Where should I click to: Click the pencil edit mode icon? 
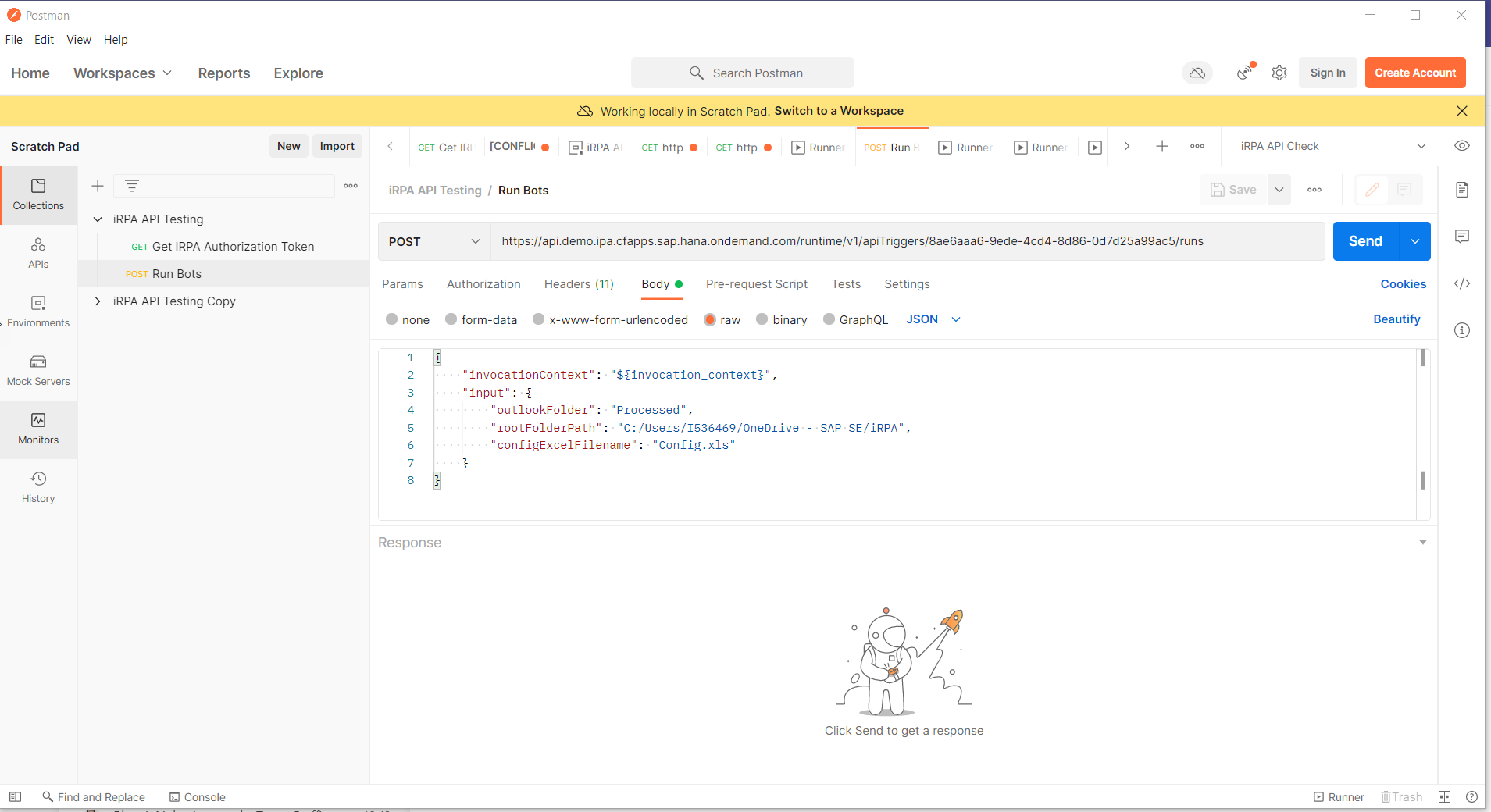pyautogui.click(x=1372, y=190)
